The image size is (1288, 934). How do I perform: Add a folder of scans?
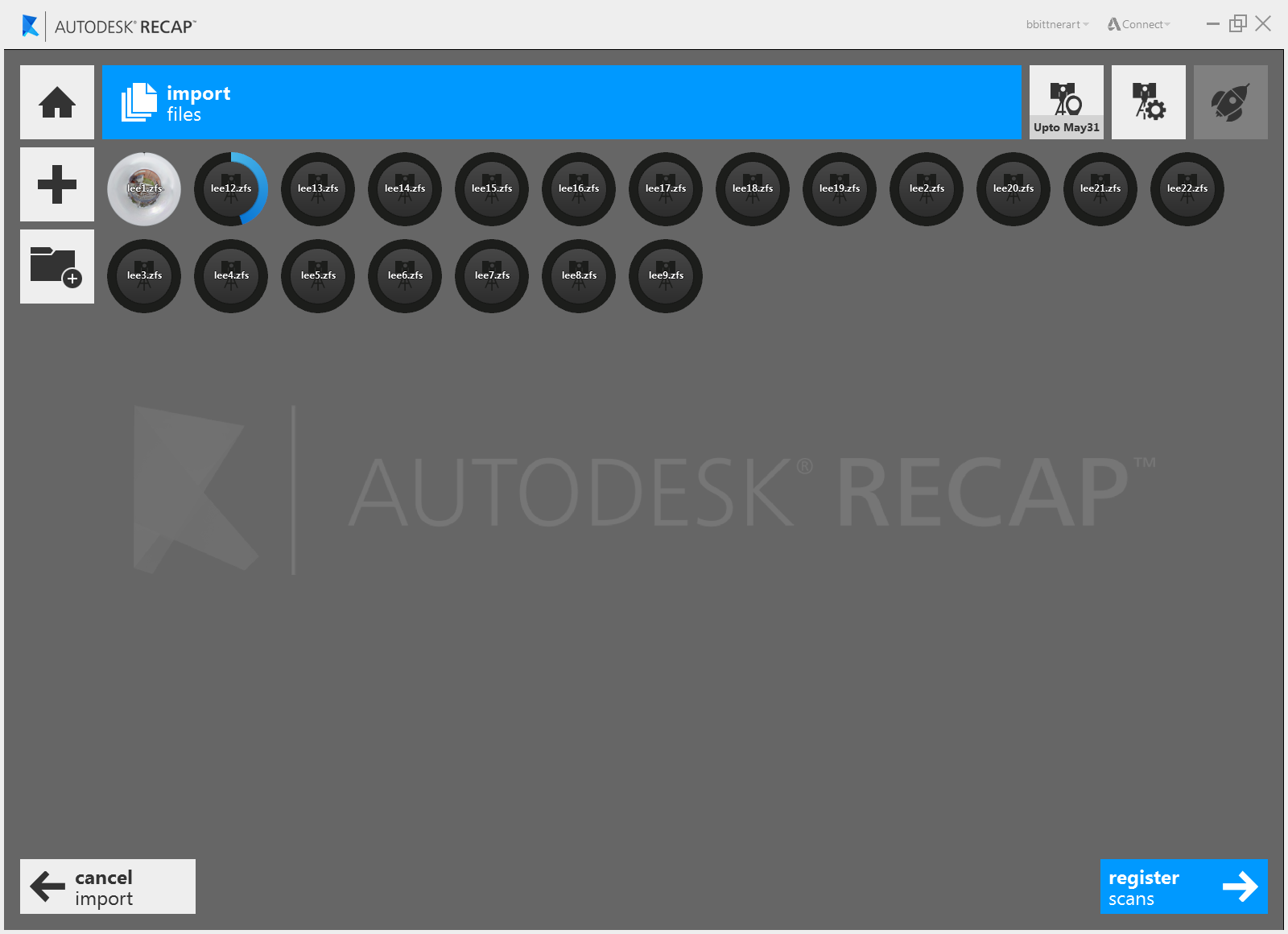(x=57, y=267)
